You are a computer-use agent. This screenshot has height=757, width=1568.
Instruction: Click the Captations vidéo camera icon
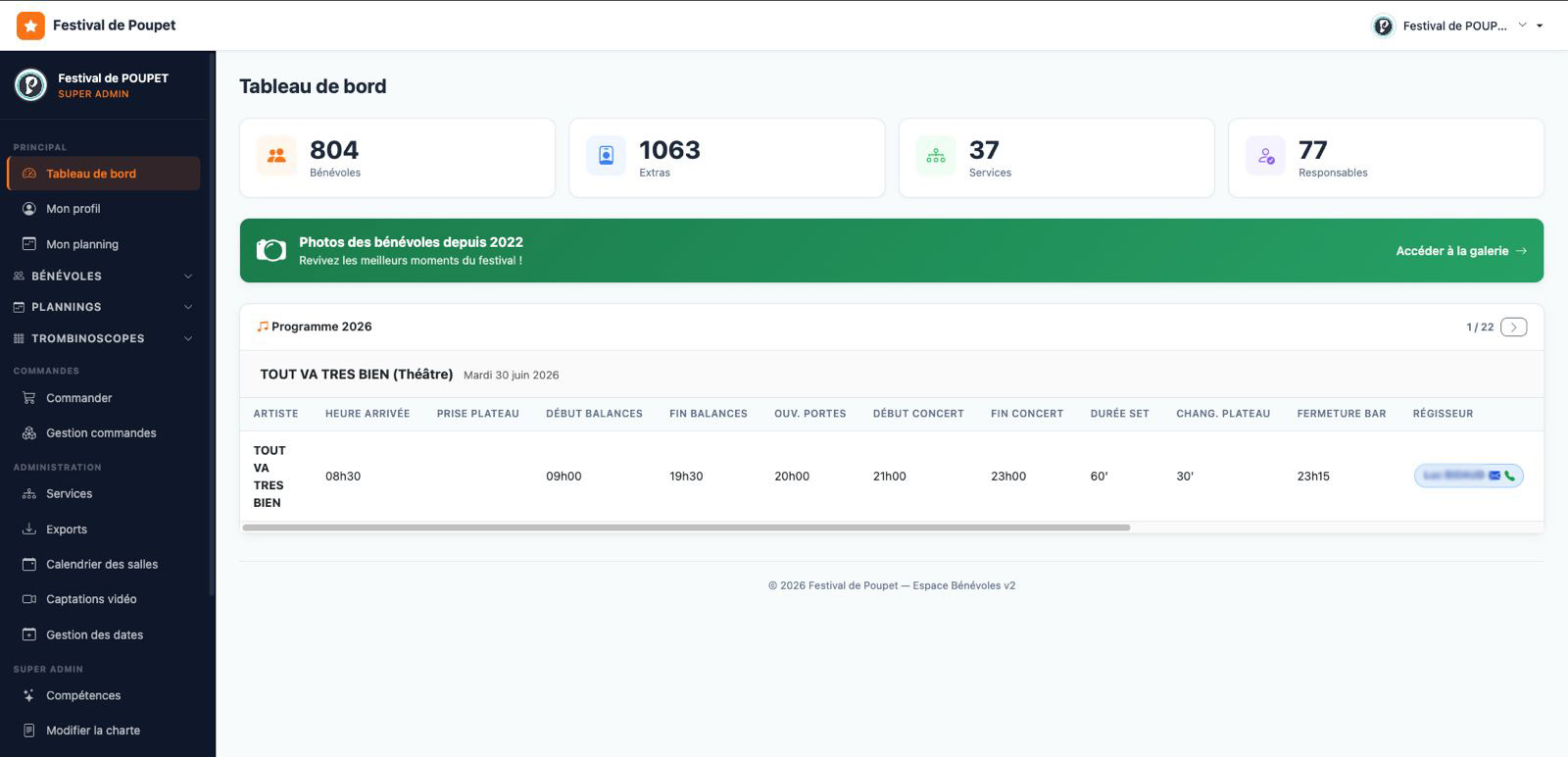click(x=29, y=599)
